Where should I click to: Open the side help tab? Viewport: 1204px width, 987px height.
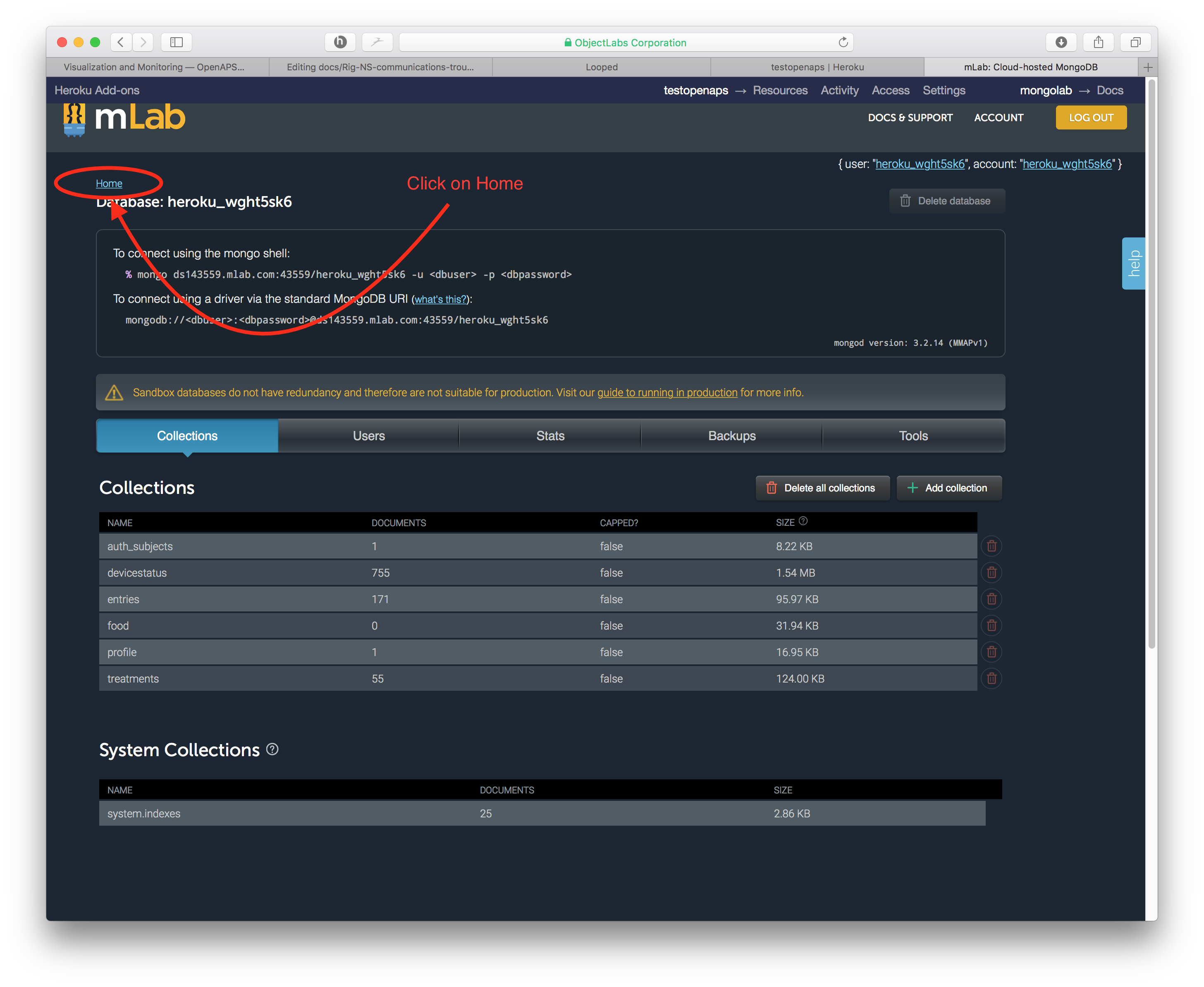tap(1134, 263)
